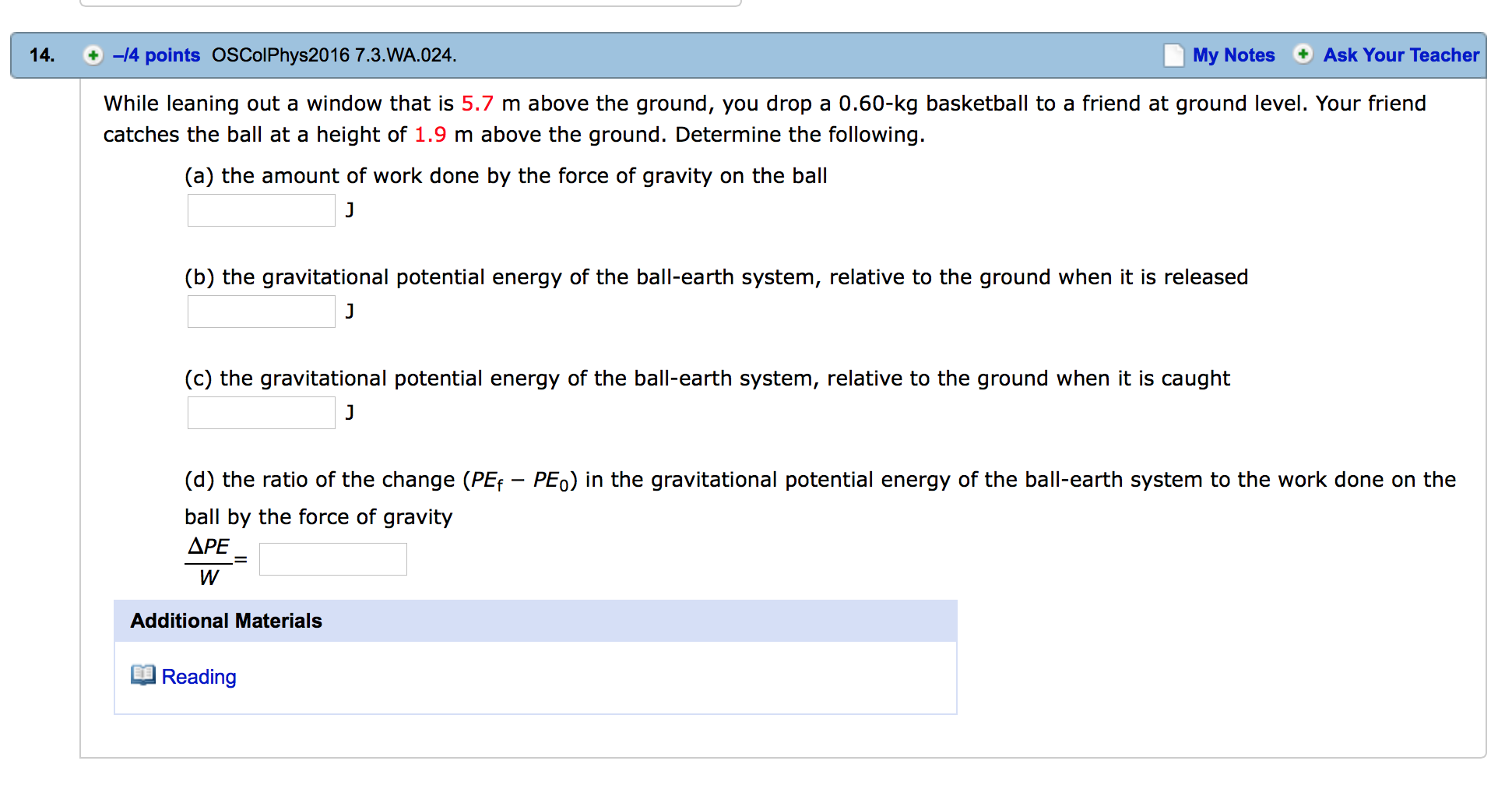Click the ΔPE/W ratio input box
Screen dimensions: 1512x810
pos(333,559)
